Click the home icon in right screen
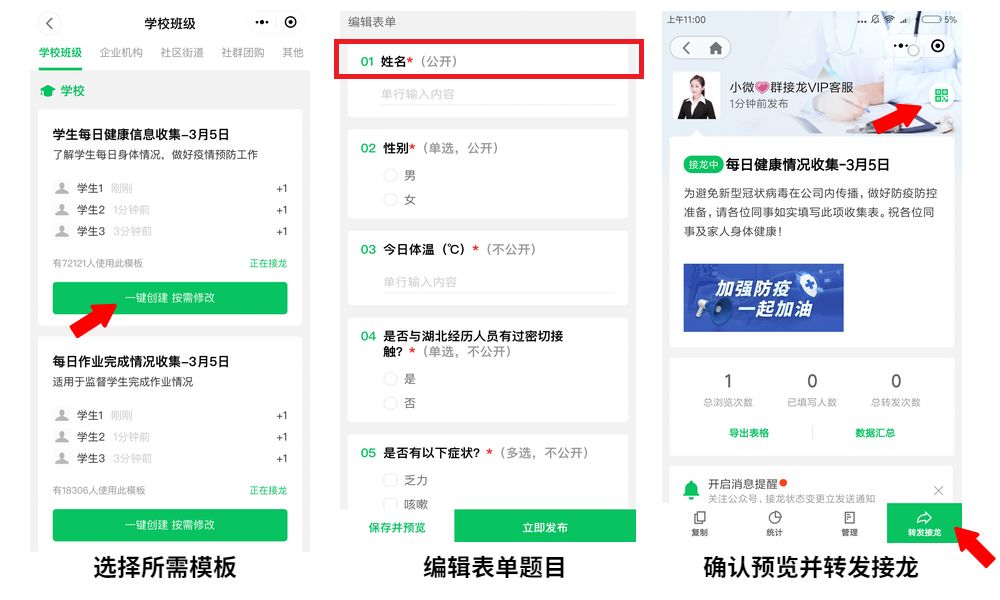 pos(716,48)
